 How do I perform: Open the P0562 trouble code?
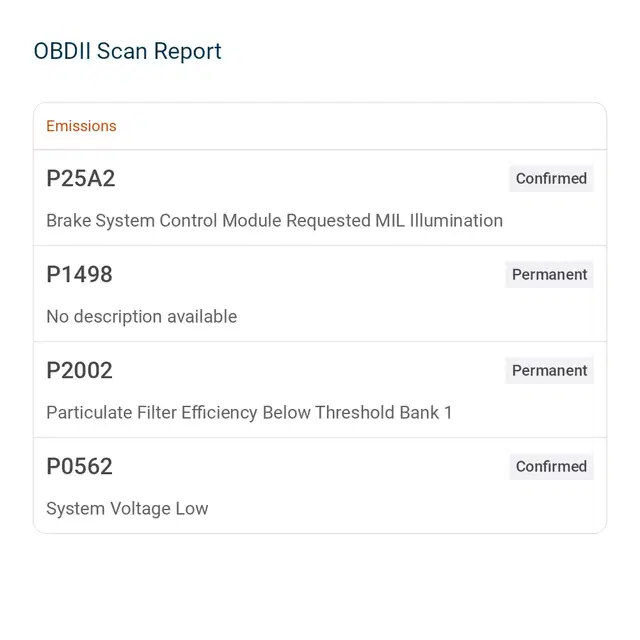79,466
